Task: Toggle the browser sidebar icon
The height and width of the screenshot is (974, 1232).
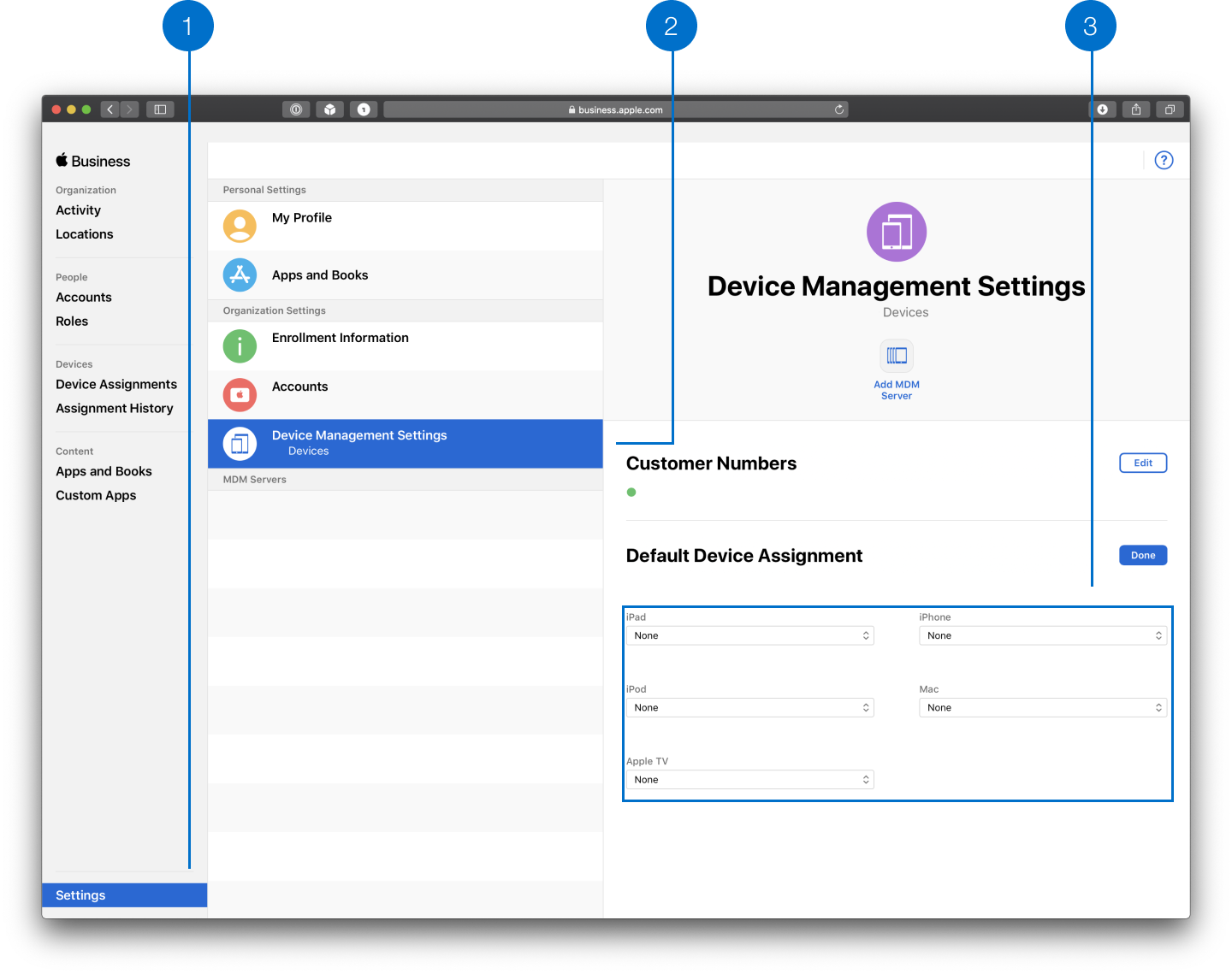Action: click(x=160, y=109)
